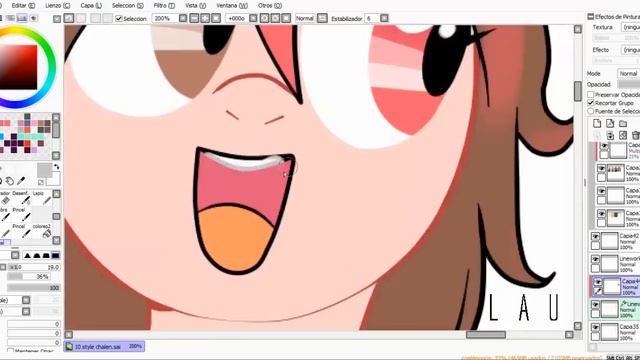This screenshot has width=640, height=360.
Task: Choose the sharpest brush edge shape
Action: [27, 256]
